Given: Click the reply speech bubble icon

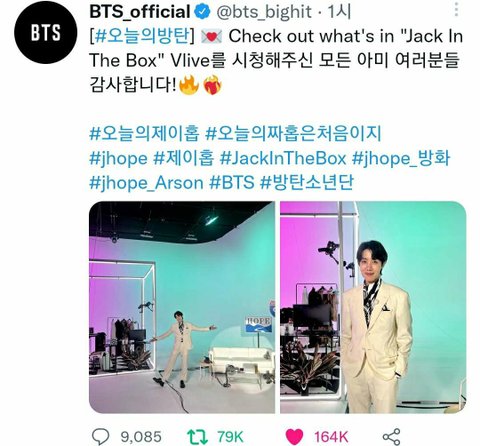Looking at the screenshot, I should click(x=100, y=436).
